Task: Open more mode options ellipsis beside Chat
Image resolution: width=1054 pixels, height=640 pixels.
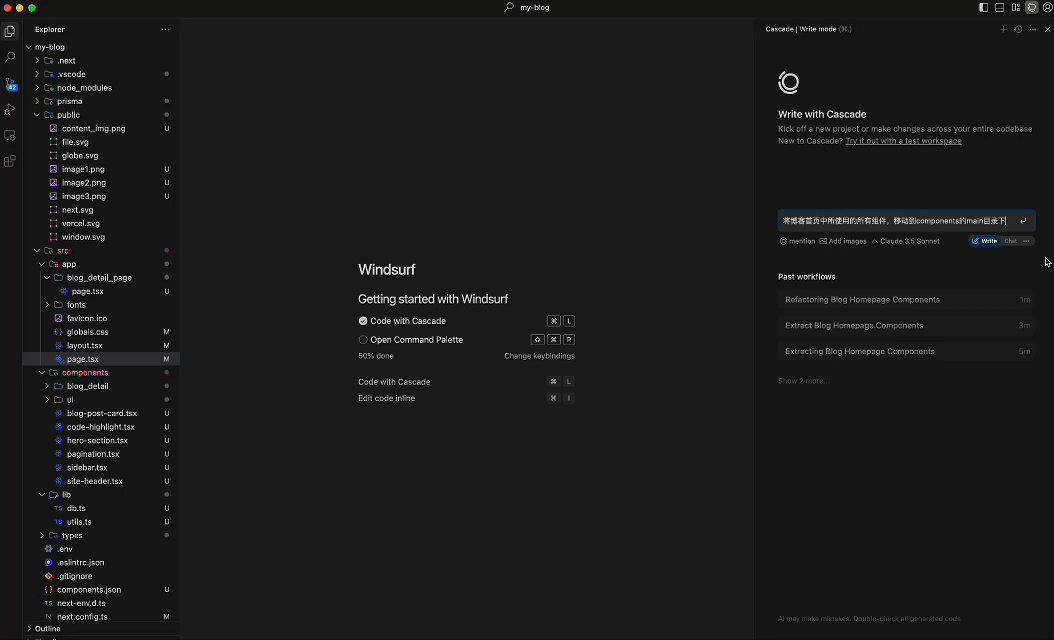Action: (x=1026, y=241)
